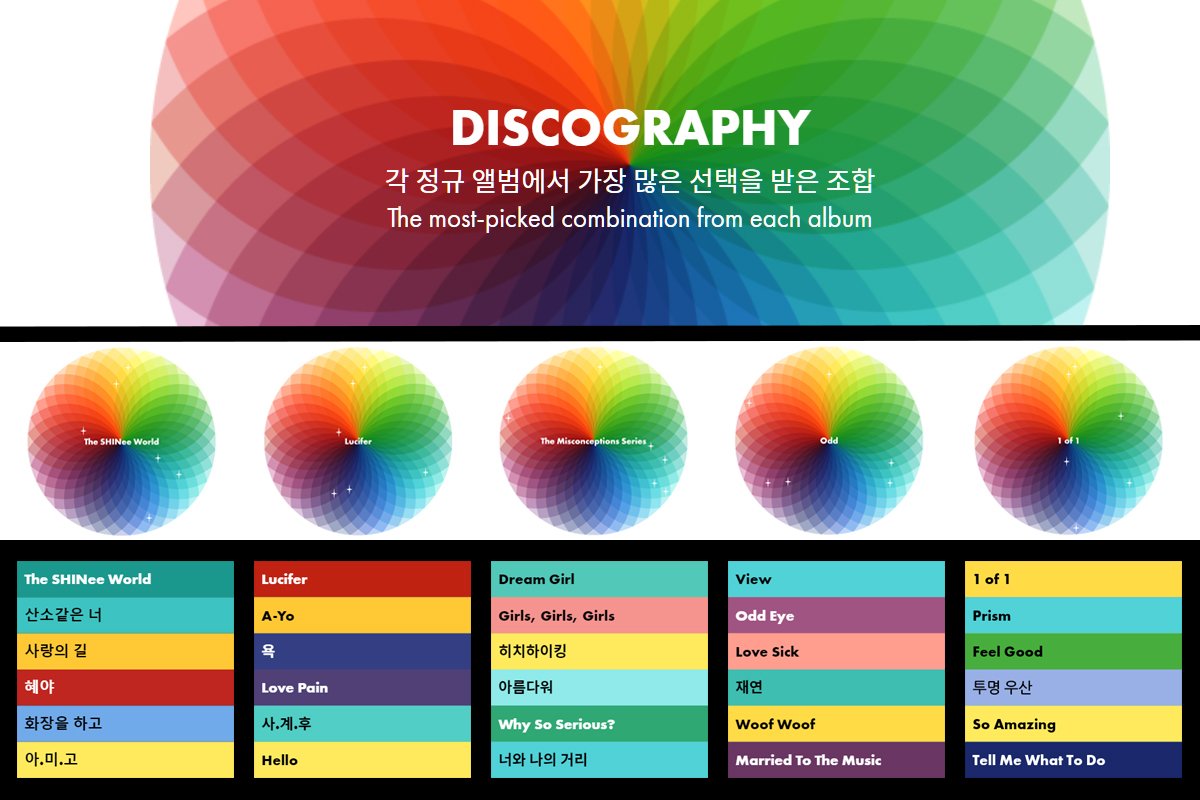Viewport: 1200px width, 800px height.
Task: Select the '산소같은 너' swatch
Action: (125, 615)
